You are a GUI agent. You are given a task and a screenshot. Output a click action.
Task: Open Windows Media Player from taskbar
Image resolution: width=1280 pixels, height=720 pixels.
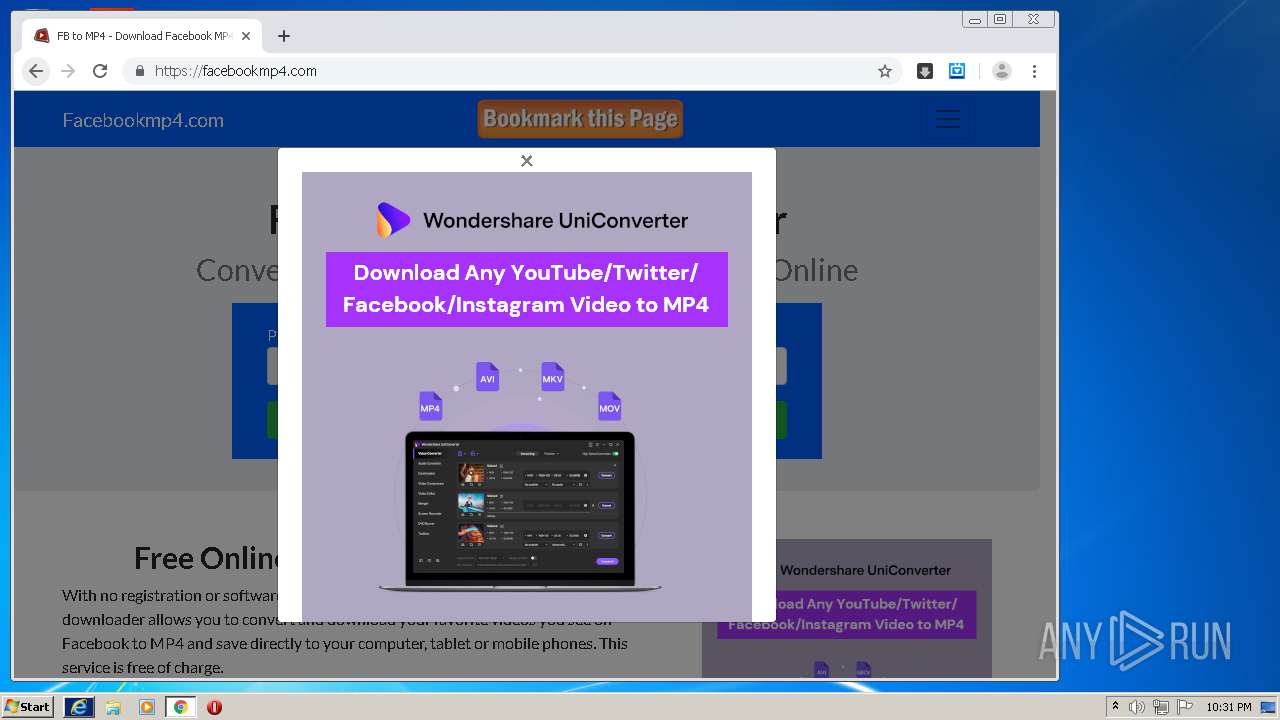coord(147,706)
